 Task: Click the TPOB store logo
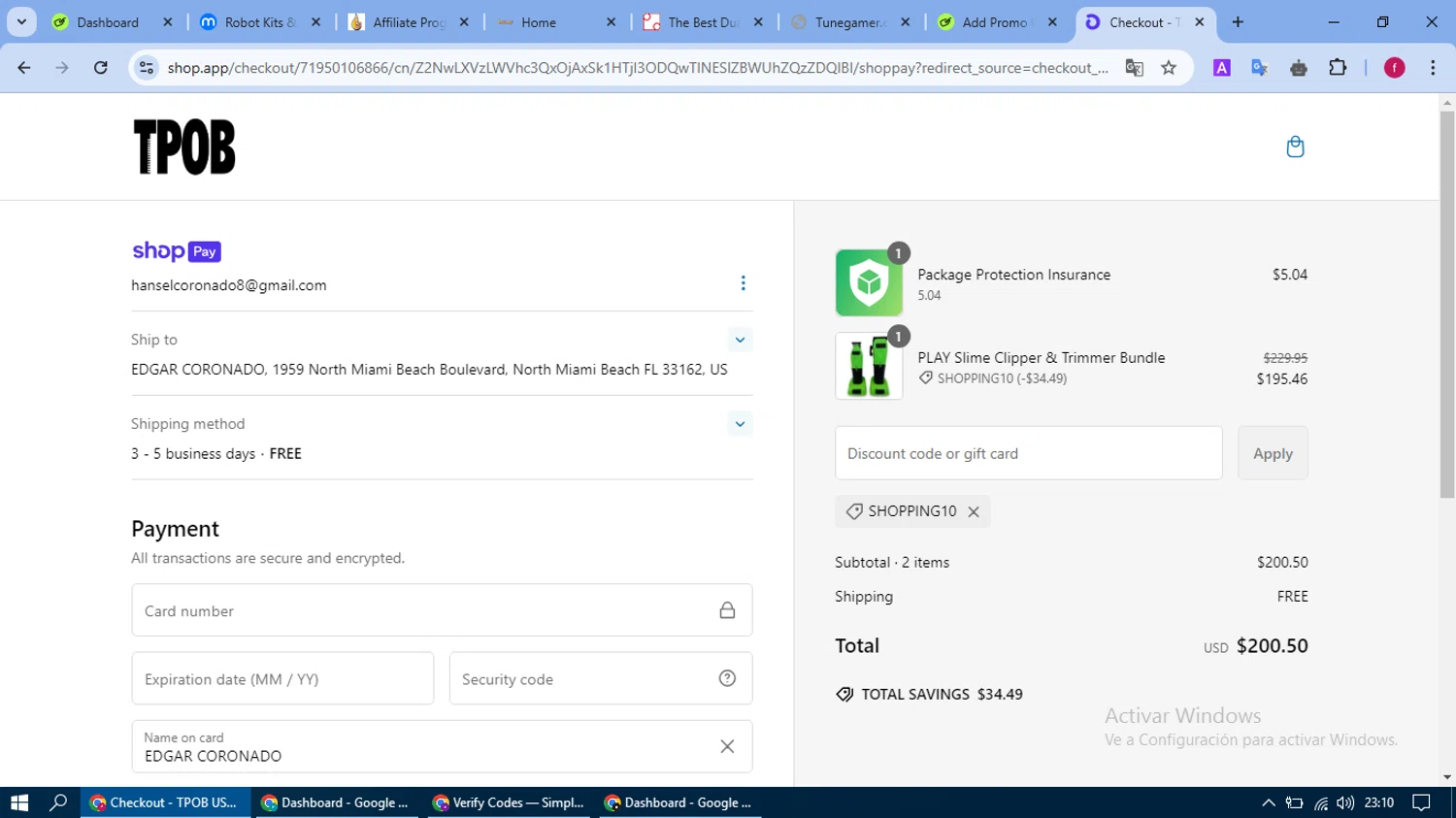[184, 147]
